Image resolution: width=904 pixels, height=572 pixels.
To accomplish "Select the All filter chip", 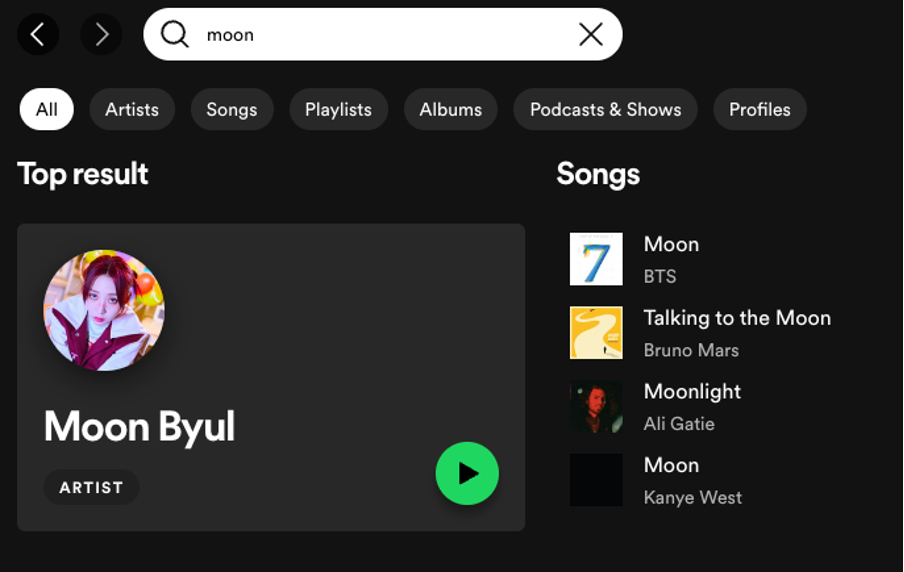I will click(47, 109).
